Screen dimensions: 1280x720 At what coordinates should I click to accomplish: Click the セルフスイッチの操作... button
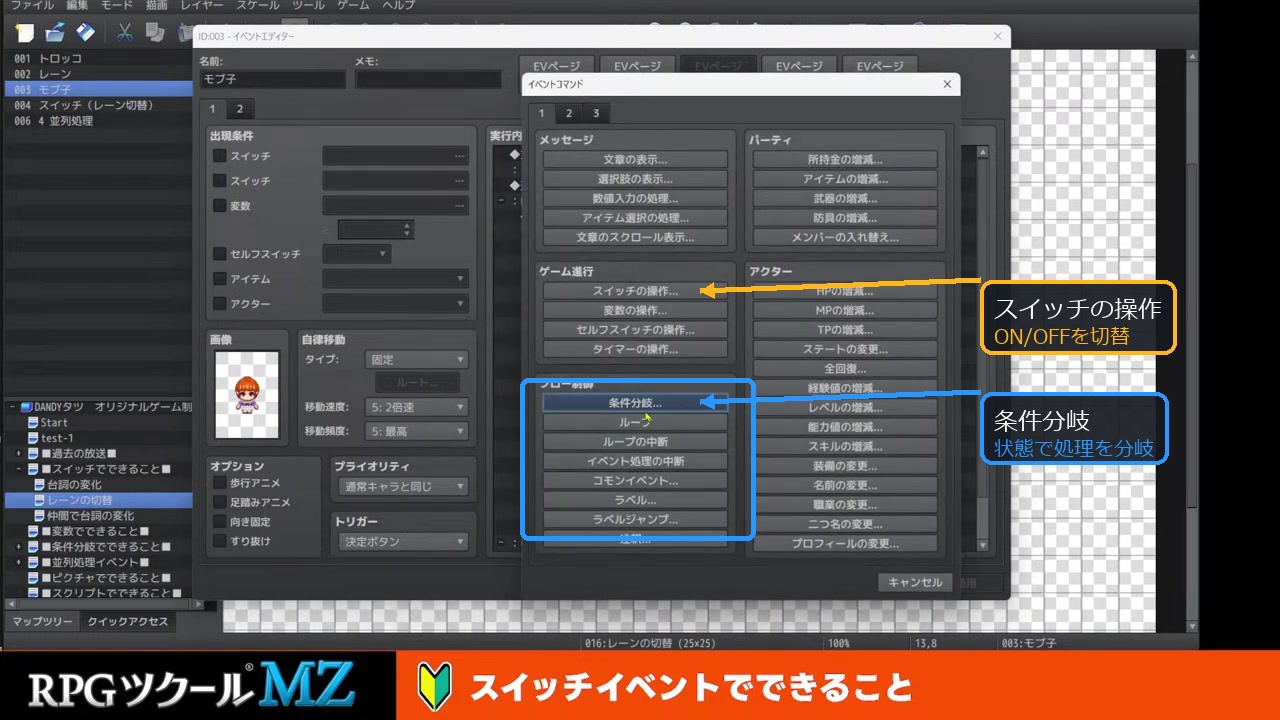tap(636, 330)
